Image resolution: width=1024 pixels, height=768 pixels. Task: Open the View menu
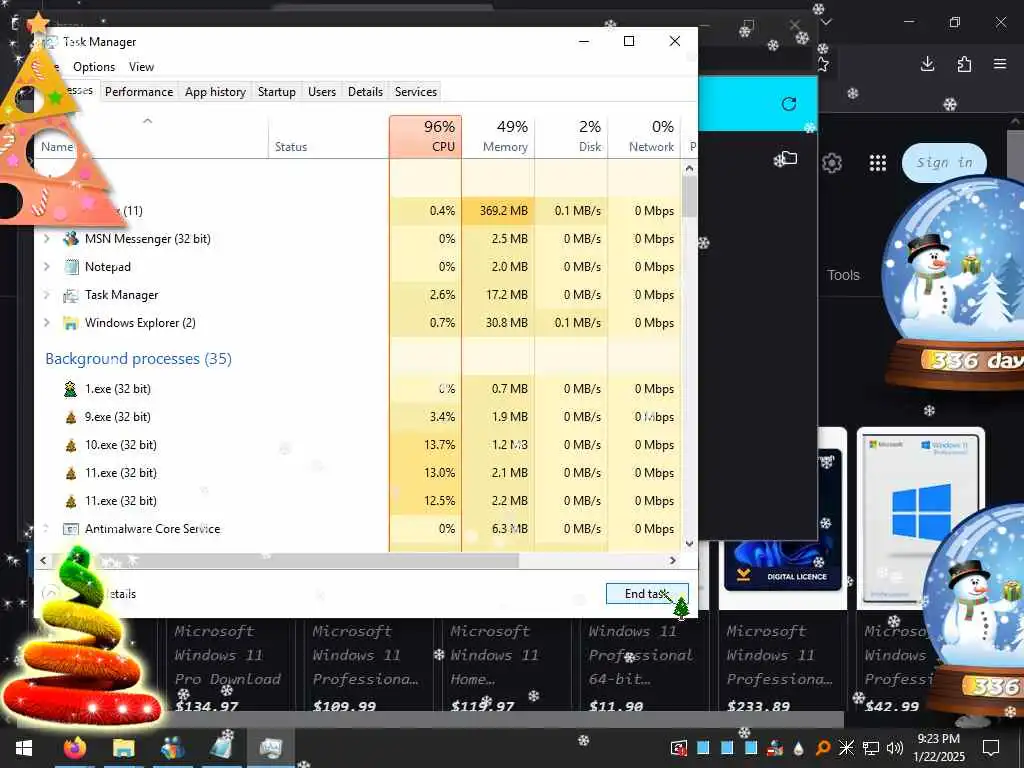pos(141,67)
